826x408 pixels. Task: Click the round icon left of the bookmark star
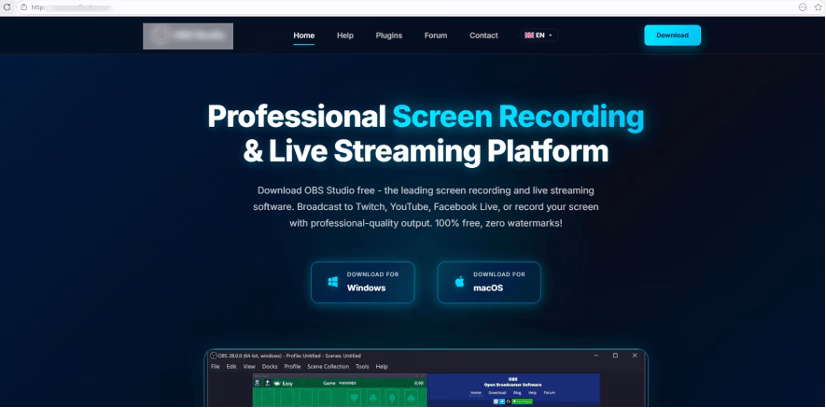pos(802,7)
